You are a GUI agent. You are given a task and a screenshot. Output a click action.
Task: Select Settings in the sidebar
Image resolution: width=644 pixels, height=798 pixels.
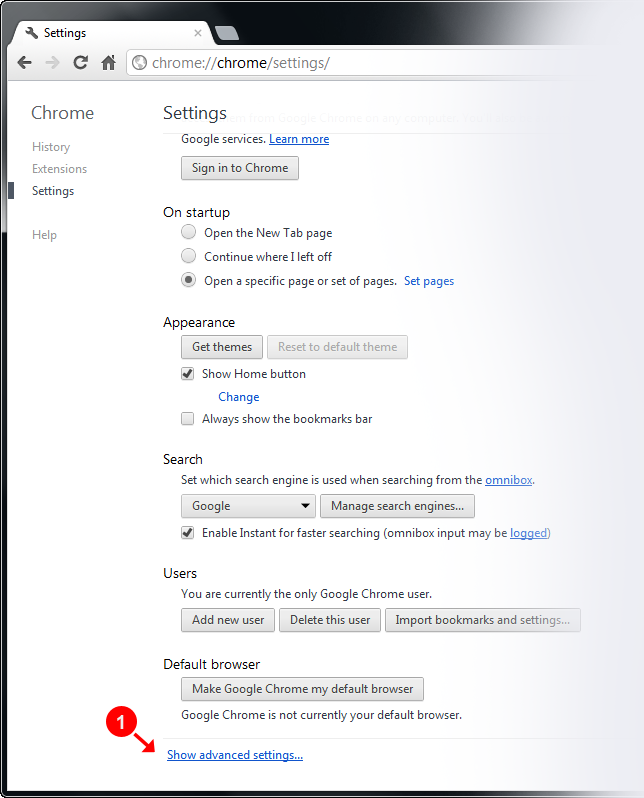[x=53, y=191]
